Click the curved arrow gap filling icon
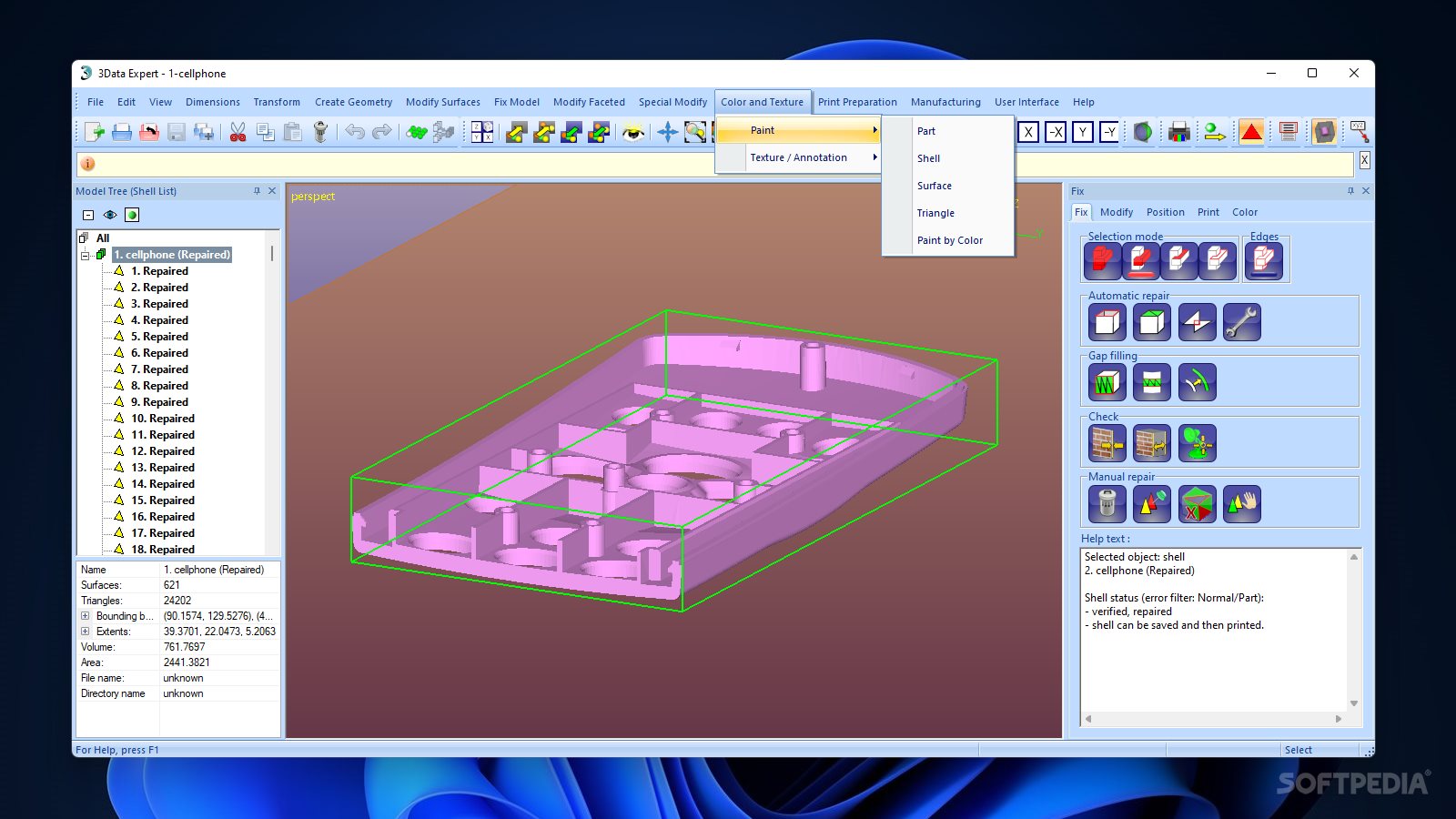1456x819 pixels. (1197, 382)
